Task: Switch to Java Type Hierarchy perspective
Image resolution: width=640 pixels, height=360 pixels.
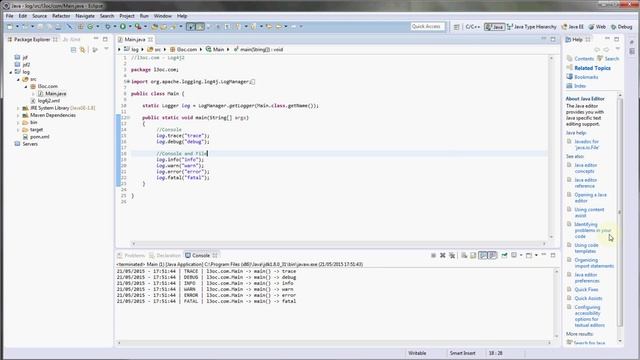Action: 531,27
